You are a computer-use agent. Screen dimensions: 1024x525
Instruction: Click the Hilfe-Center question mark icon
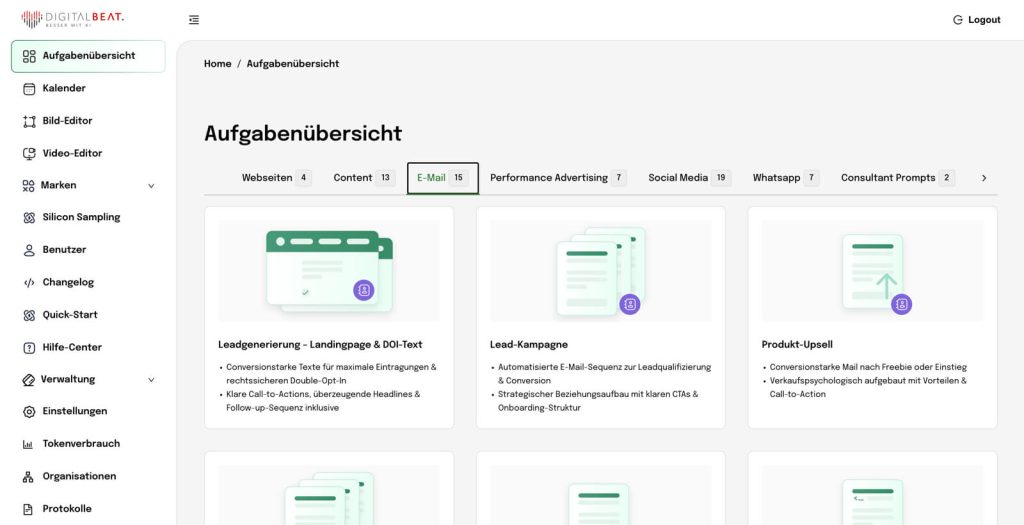point(29,347)
